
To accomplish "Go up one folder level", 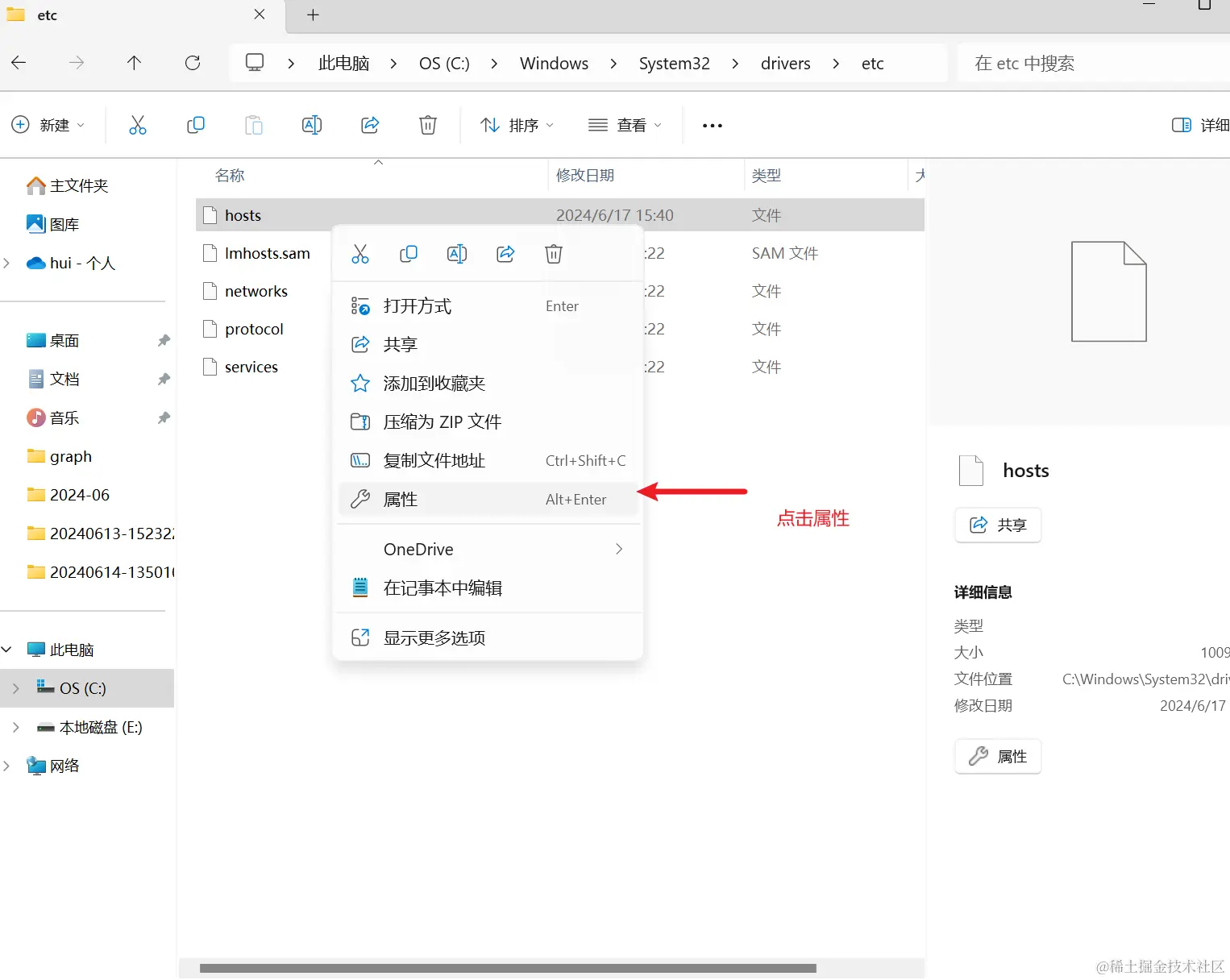I will click(135, 63).
